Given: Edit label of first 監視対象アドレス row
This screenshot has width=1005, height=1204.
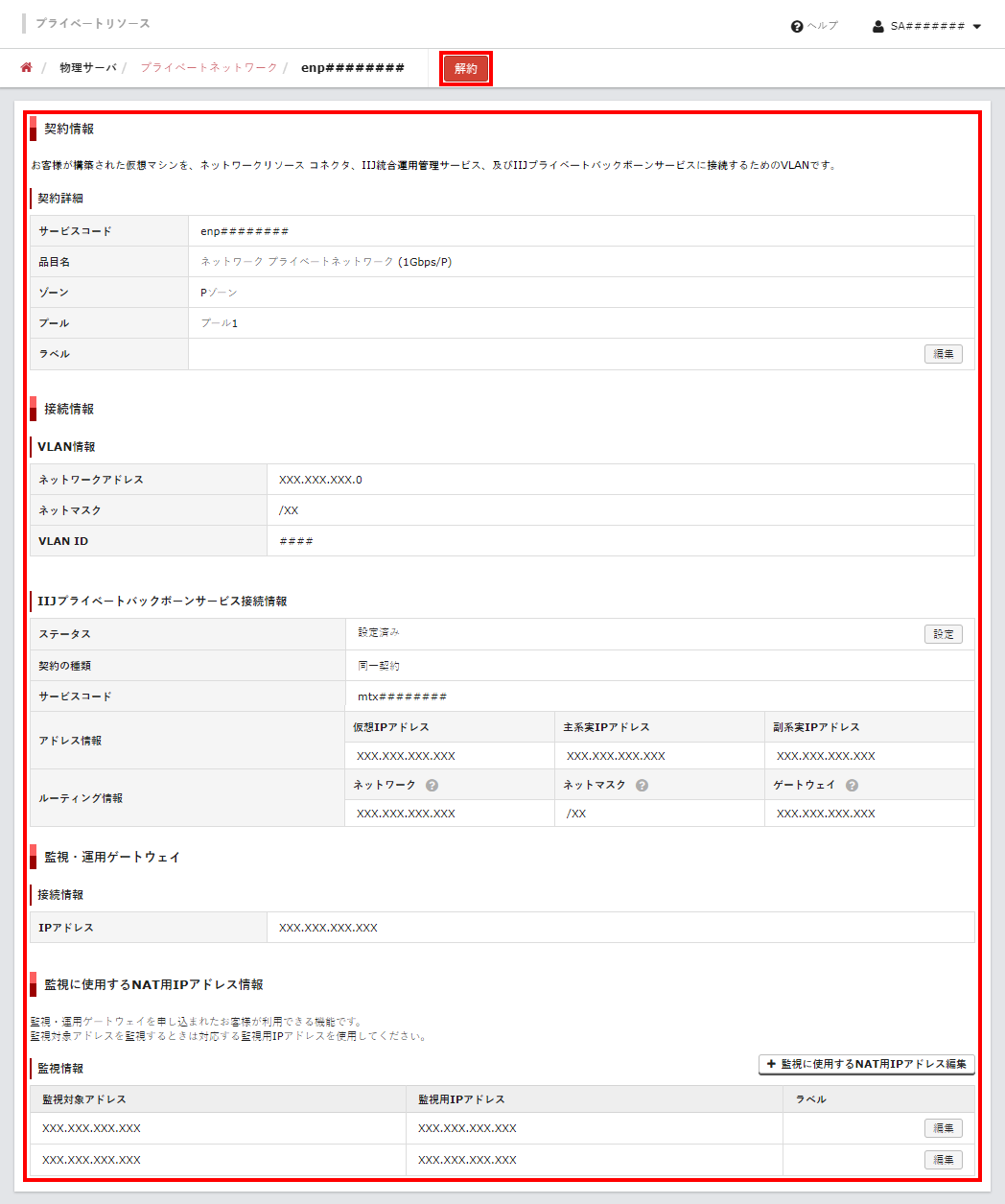Looking at the screenshot, I should (943, 1128).
